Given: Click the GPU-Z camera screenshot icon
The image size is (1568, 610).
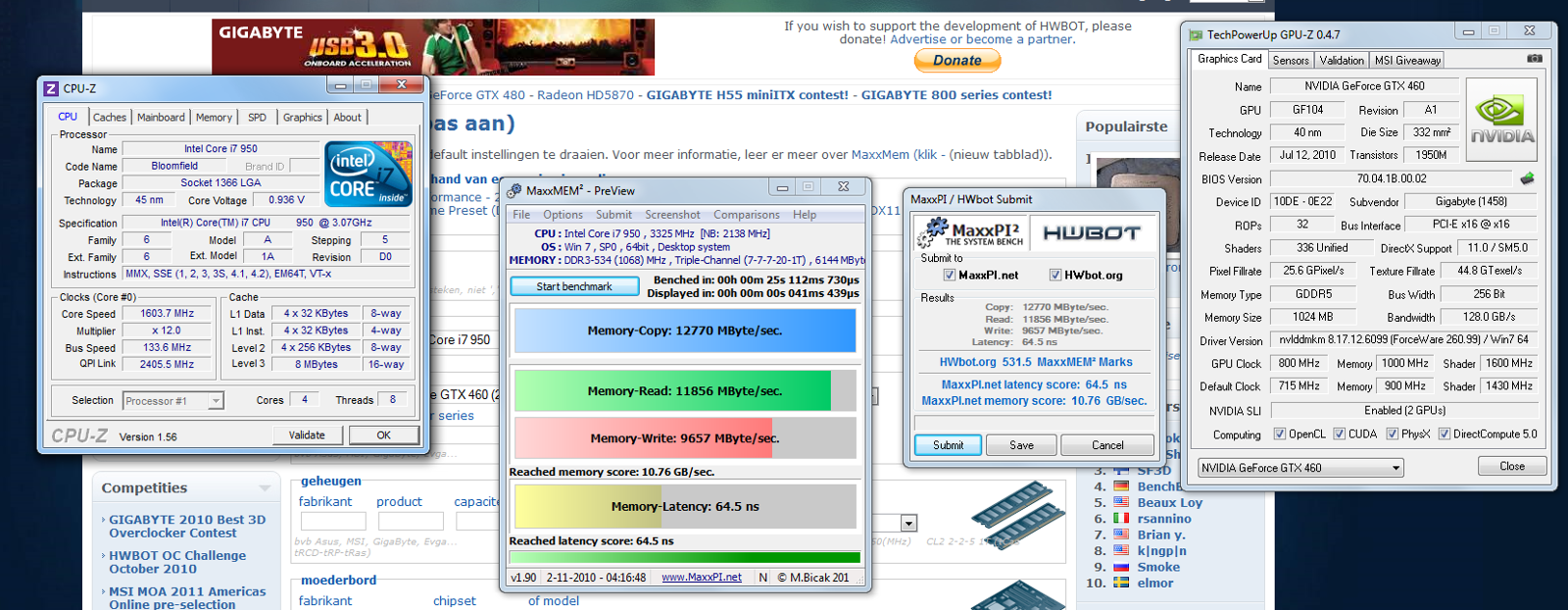Looking at the screenshot, I should coord(1535,59).
